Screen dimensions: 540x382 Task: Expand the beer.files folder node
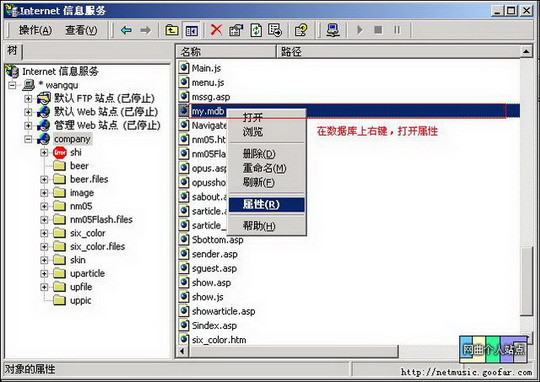[x=44, y=179]
